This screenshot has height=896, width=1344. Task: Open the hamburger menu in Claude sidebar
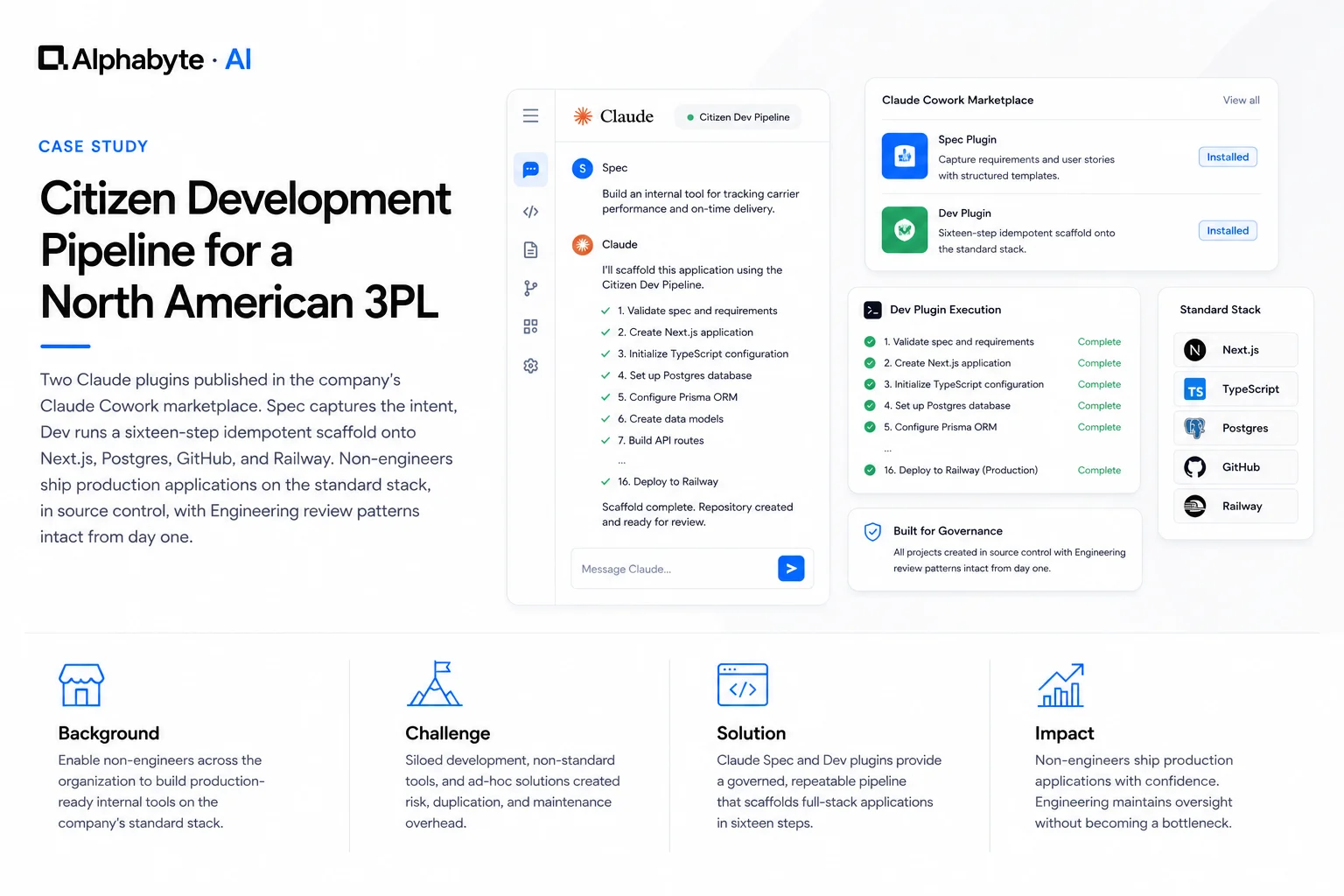(530, 115)
